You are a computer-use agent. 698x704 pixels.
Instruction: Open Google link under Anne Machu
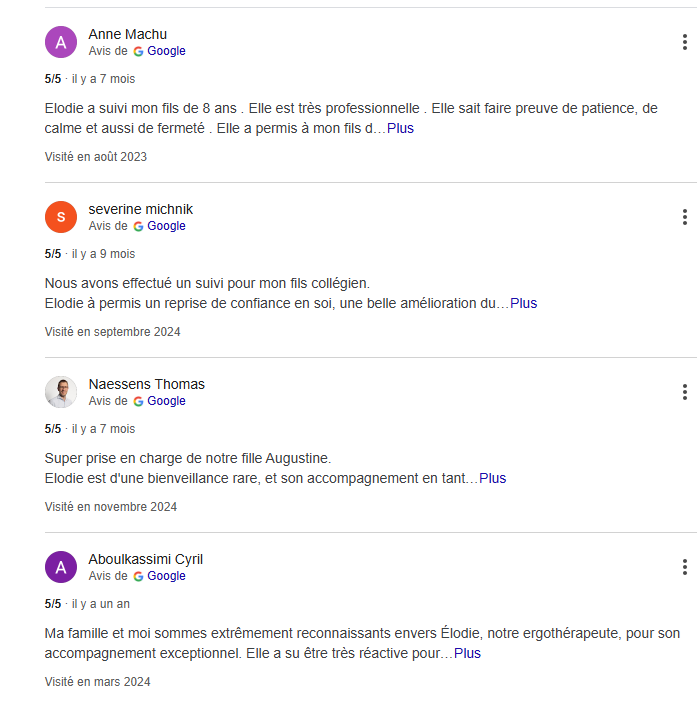166,51
